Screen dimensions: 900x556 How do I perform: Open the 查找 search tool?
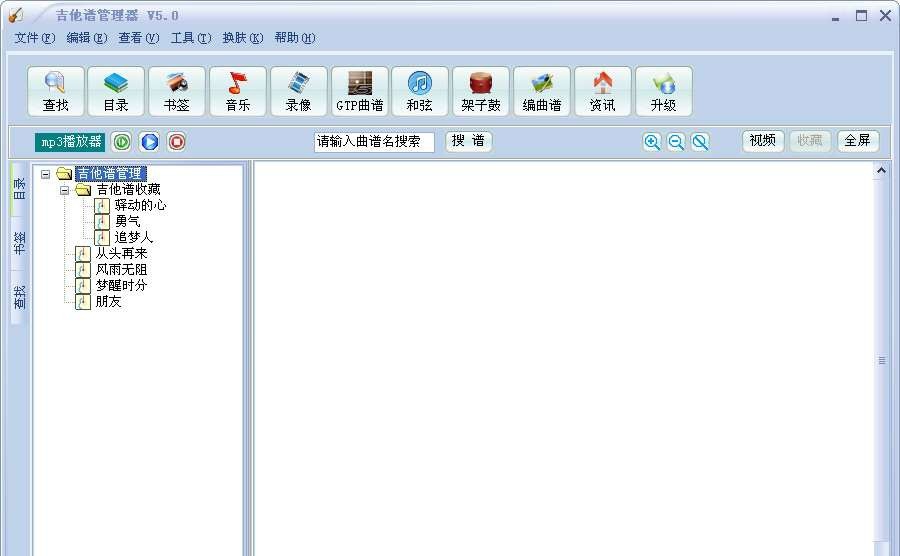(56, 91)
